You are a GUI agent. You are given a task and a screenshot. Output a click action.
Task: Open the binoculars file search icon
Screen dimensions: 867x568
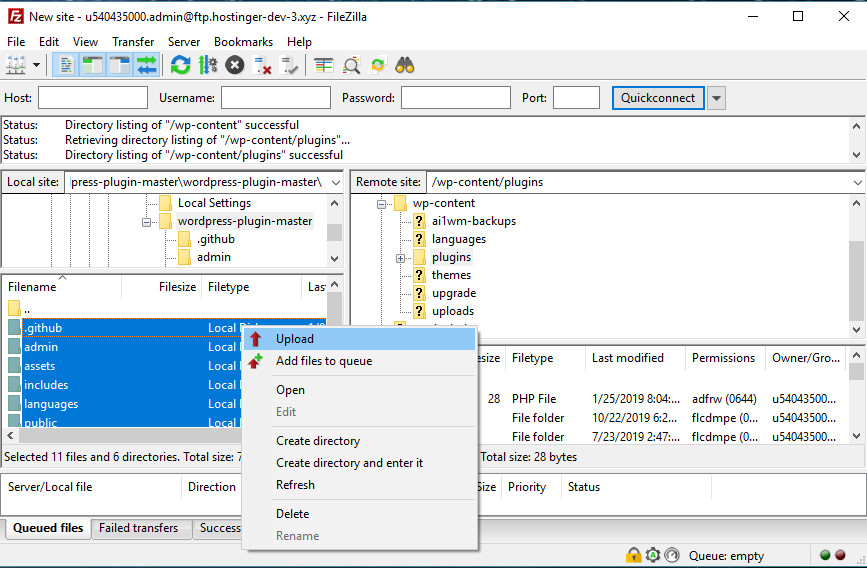(405, 65)
